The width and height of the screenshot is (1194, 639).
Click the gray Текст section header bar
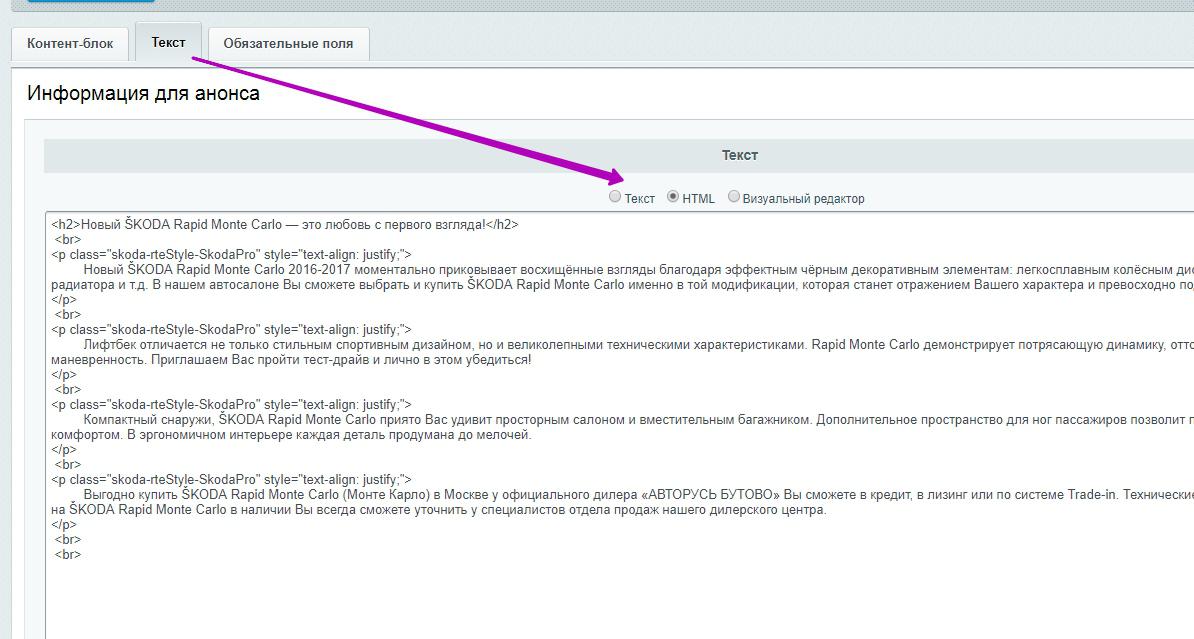click(x=619, y=155)
